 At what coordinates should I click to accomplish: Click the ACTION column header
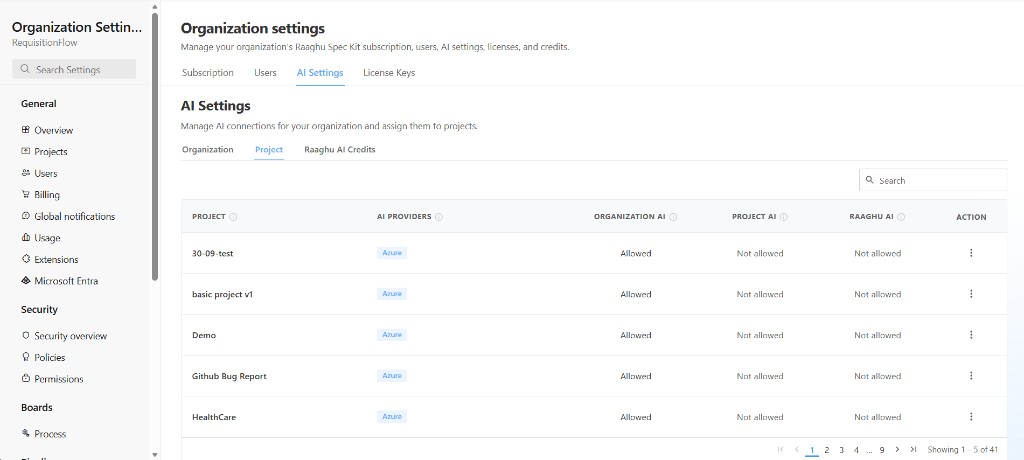[971, 217]
